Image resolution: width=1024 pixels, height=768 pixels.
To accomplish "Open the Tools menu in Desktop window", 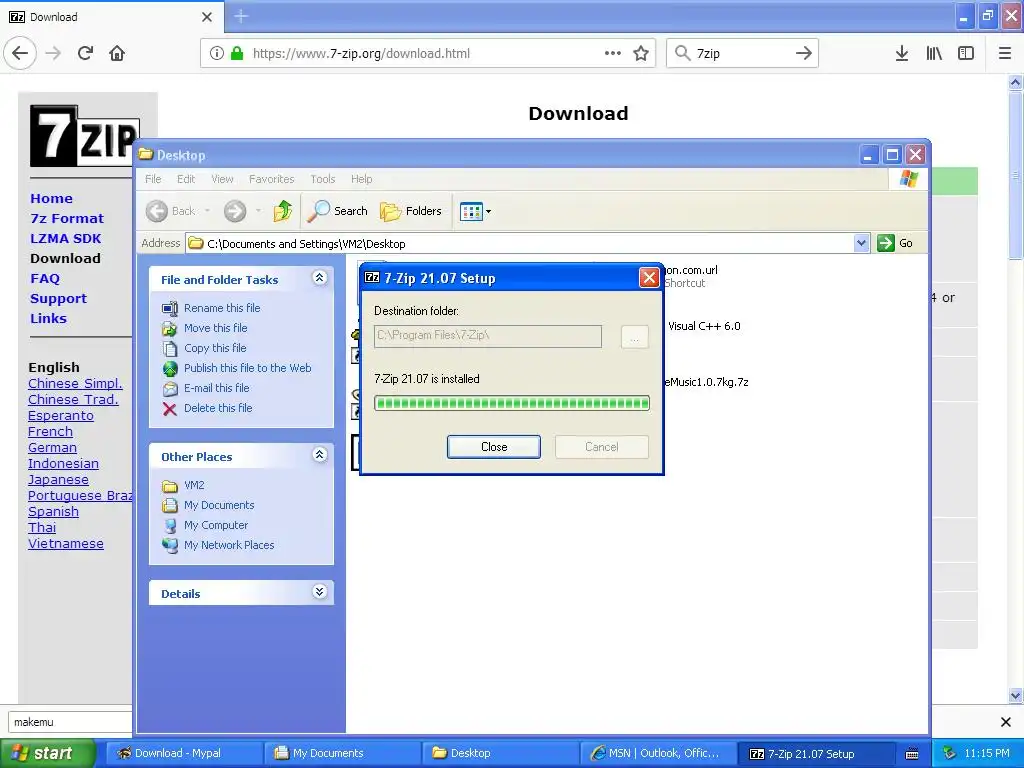I will point(323,179).
